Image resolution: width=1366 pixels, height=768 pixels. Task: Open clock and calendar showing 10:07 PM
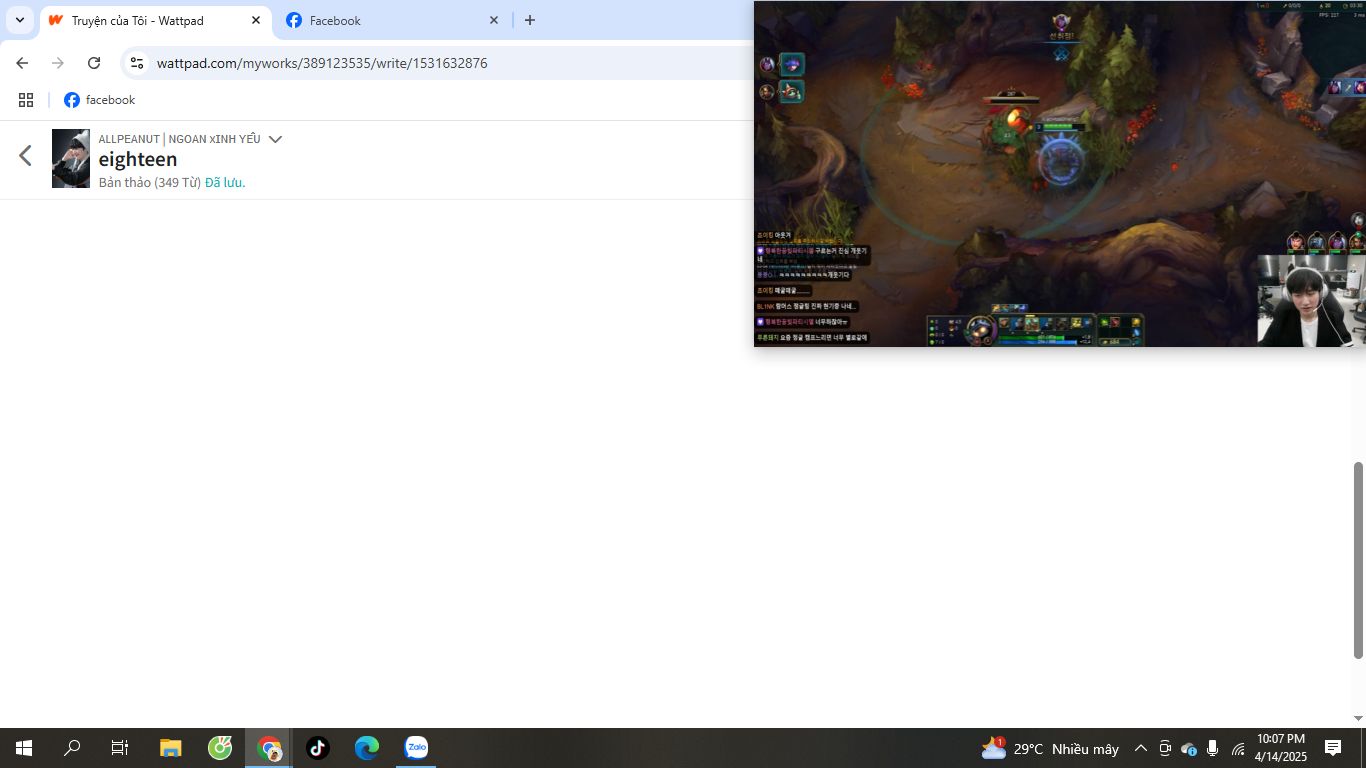click(x=1281, y=748)
